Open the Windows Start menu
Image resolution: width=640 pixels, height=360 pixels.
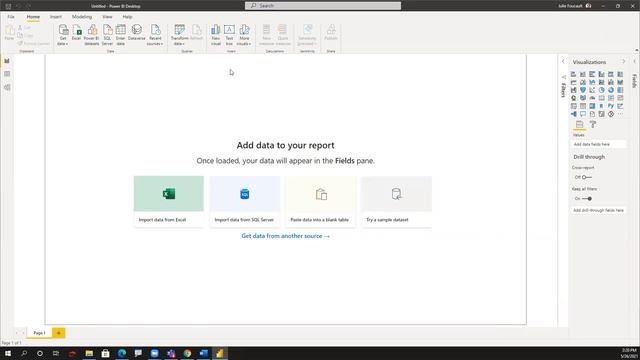pyautogui.click(x=8, y=353)
